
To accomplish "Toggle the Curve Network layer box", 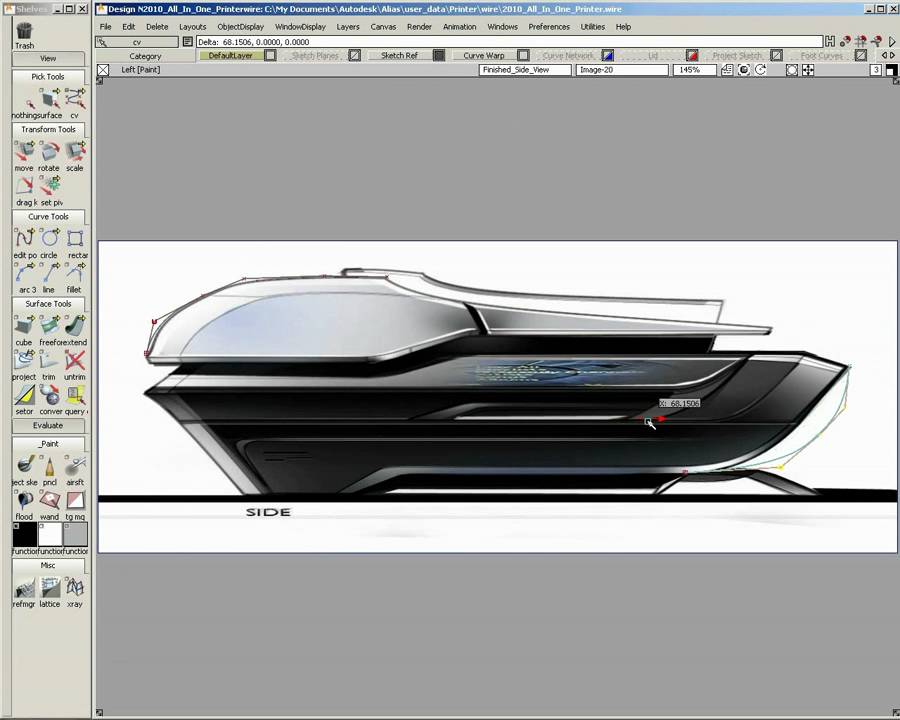I will tap(607, 56).
